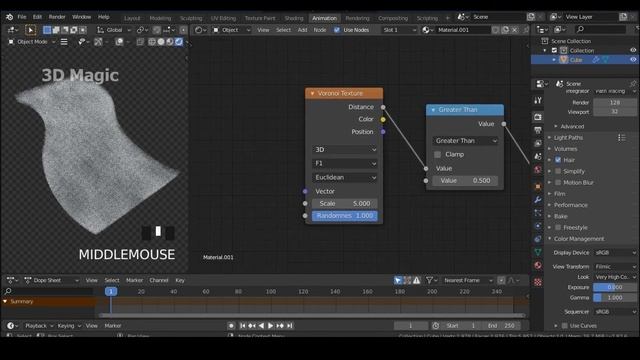Open the Greater Than operation dropdown
This screenshot has width=640, height=360.
click(465, 141)
